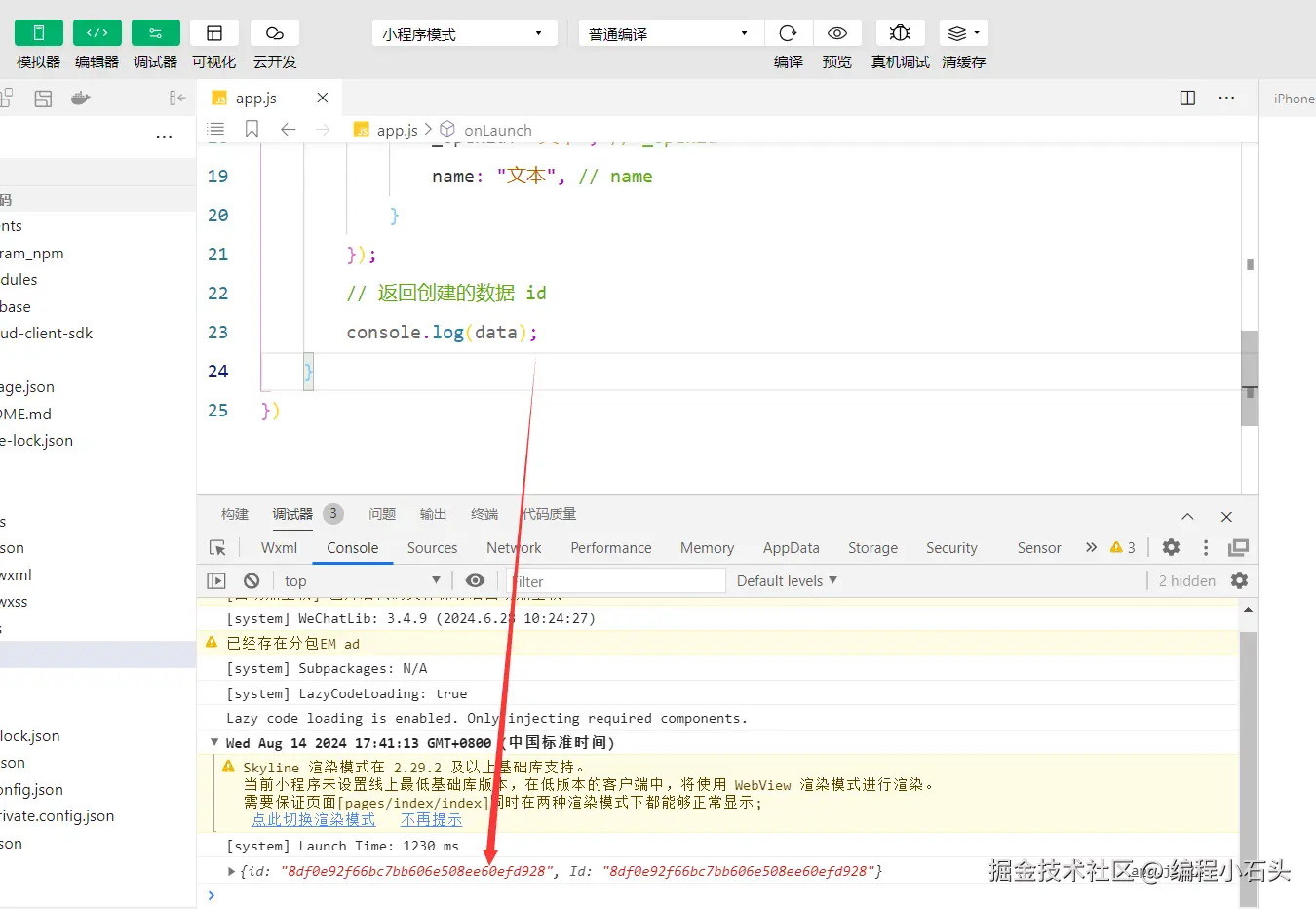Open the Wxml devtools tab
This screenshot has height=909, width=1316.
click(279, 548)
